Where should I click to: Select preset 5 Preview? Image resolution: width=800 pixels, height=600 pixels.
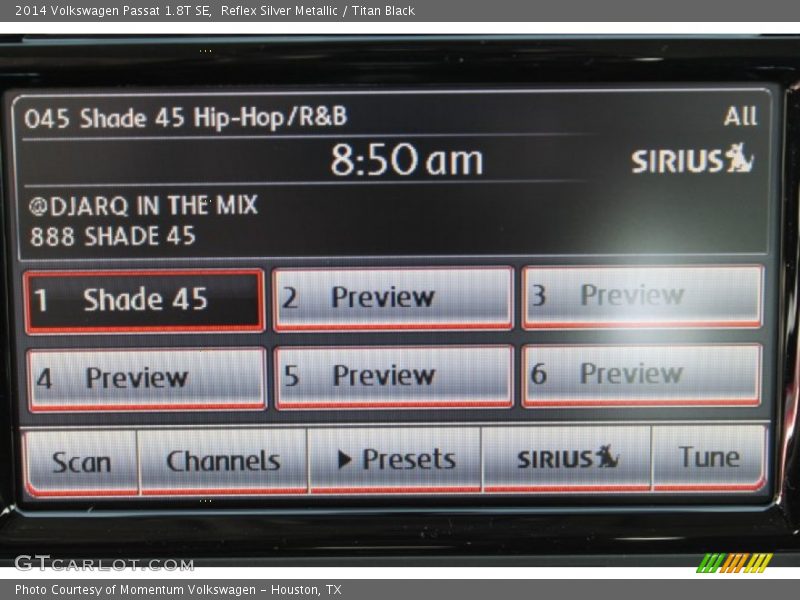394,378
